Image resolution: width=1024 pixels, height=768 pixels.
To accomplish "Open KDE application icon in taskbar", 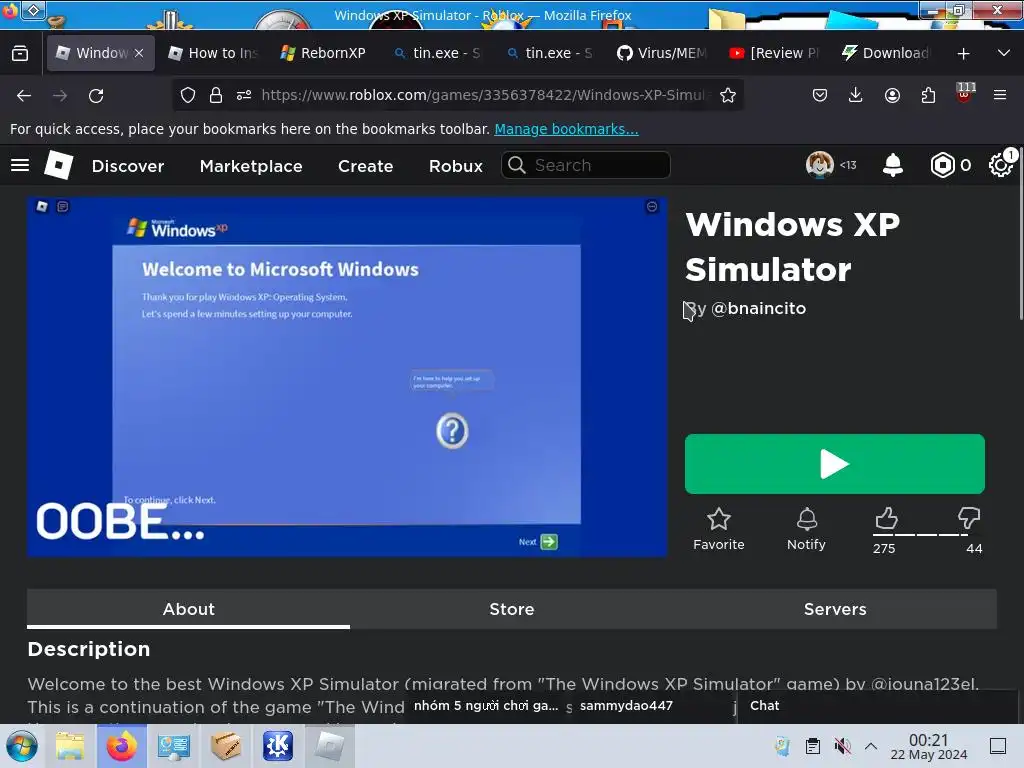I will pyautogui.click(x=278, y=746).
